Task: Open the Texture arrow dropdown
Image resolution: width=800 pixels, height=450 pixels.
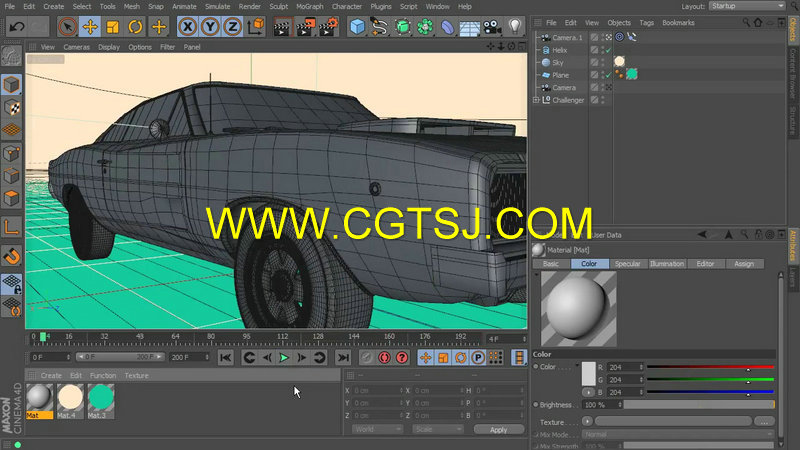Action: (588, 421)
